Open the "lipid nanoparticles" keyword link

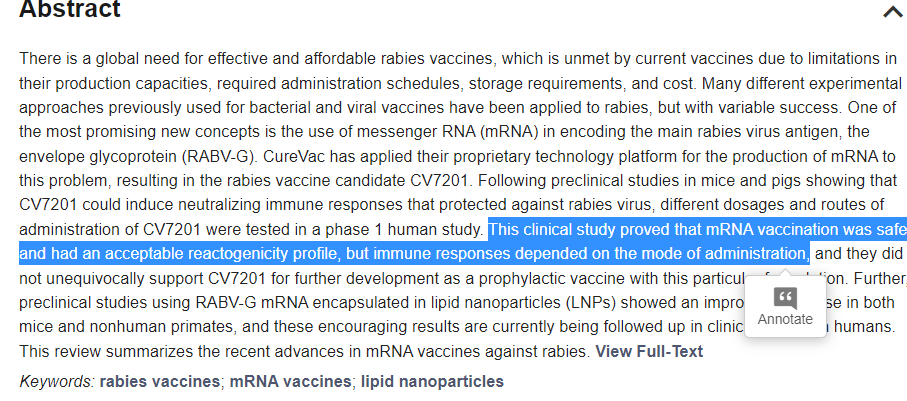click(432, 381)
